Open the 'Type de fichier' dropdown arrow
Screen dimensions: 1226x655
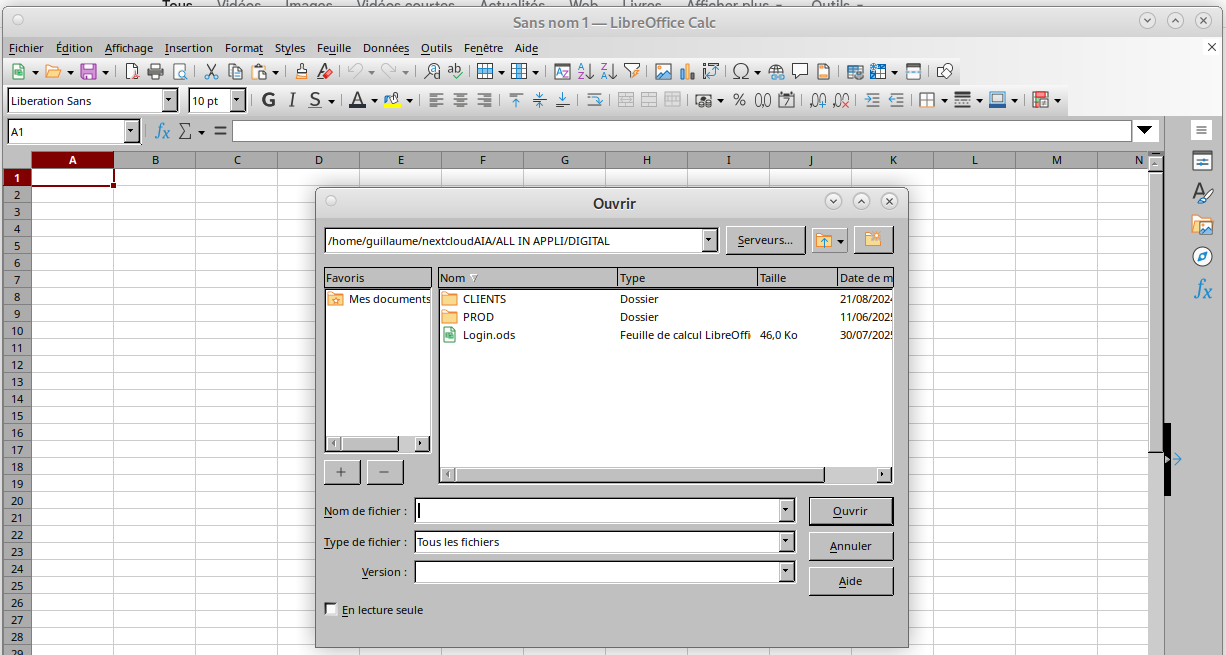click(787, 542)
